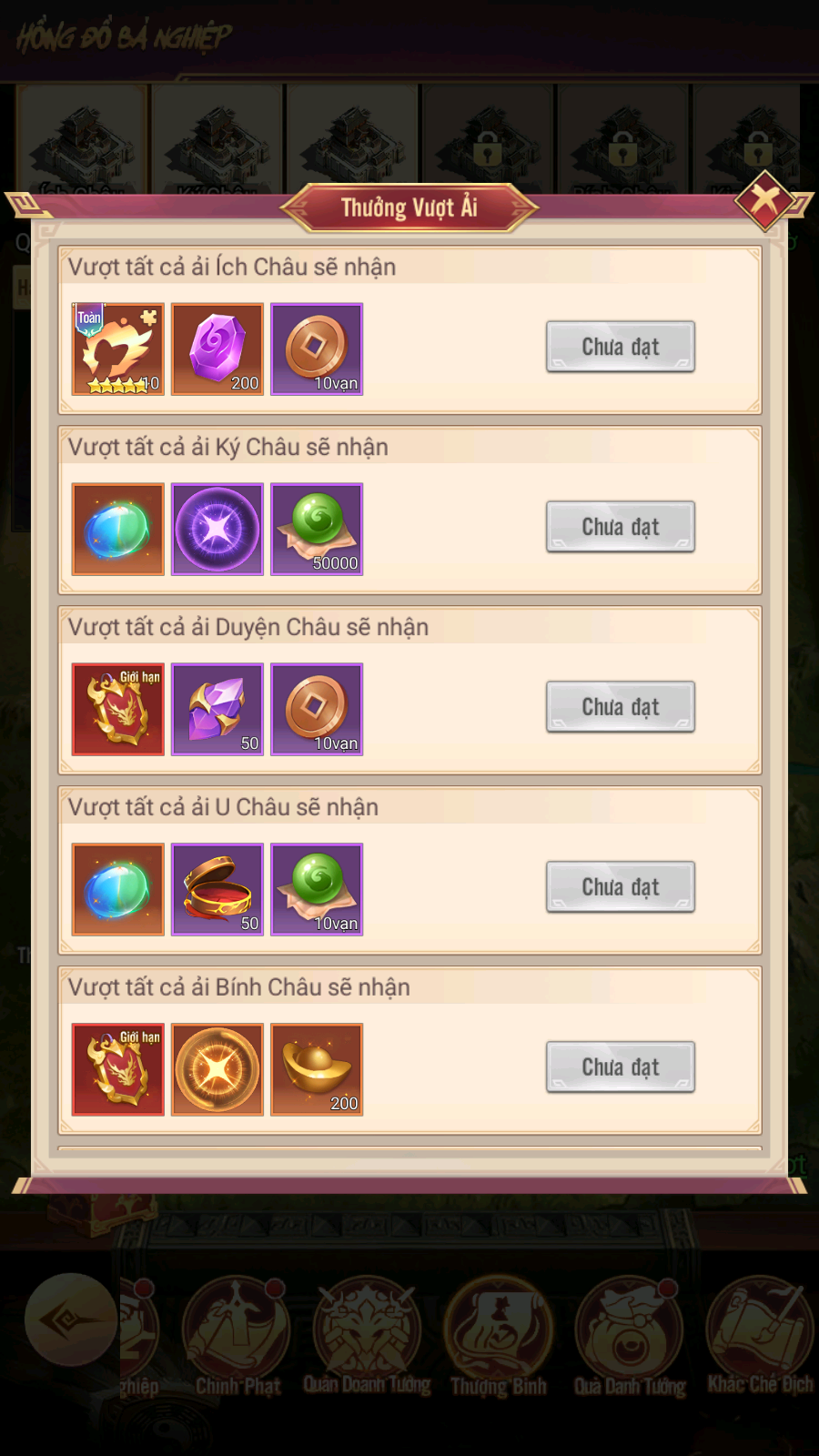Viewport: 819px width, 1456px height.
Task: Click Chưa đạt button for U Châu reward
Action: point(621,887)
